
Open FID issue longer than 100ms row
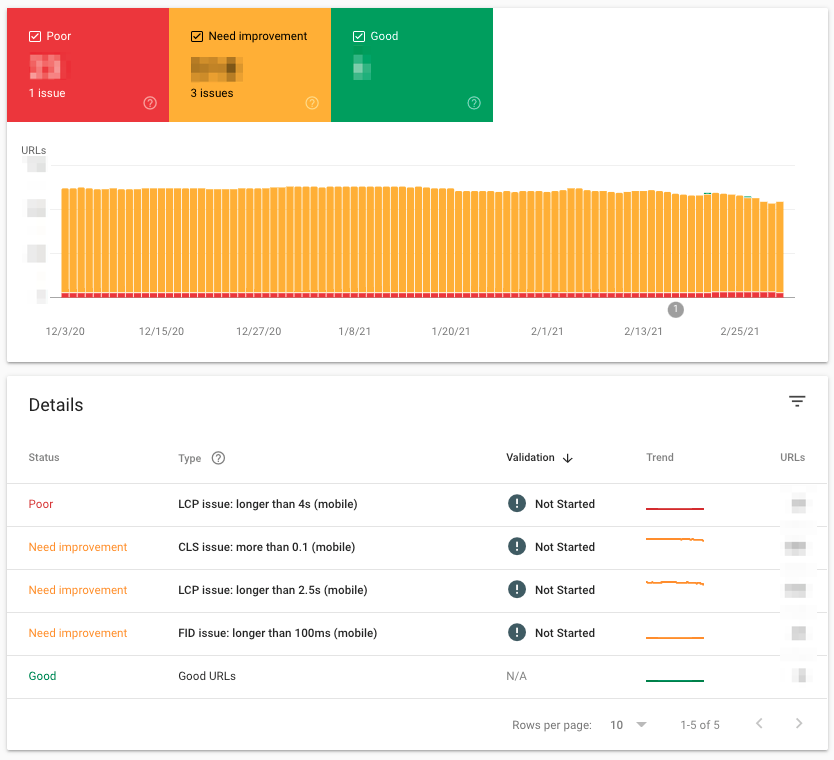coord(417,634)
